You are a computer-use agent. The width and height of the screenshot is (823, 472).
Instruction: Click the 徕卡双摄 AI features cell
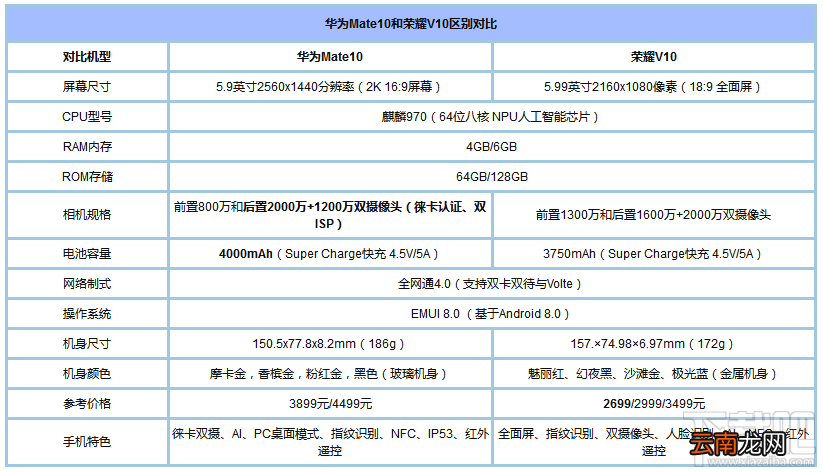tap(330, 442)
